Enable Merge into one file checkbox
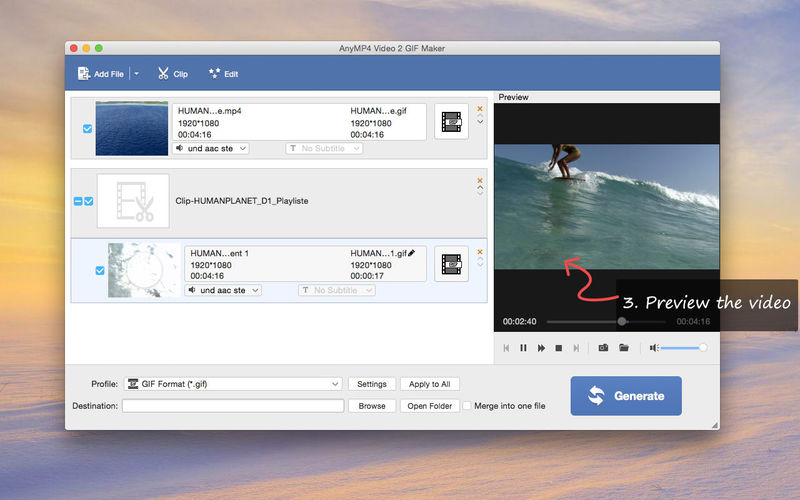 point(467,406)
